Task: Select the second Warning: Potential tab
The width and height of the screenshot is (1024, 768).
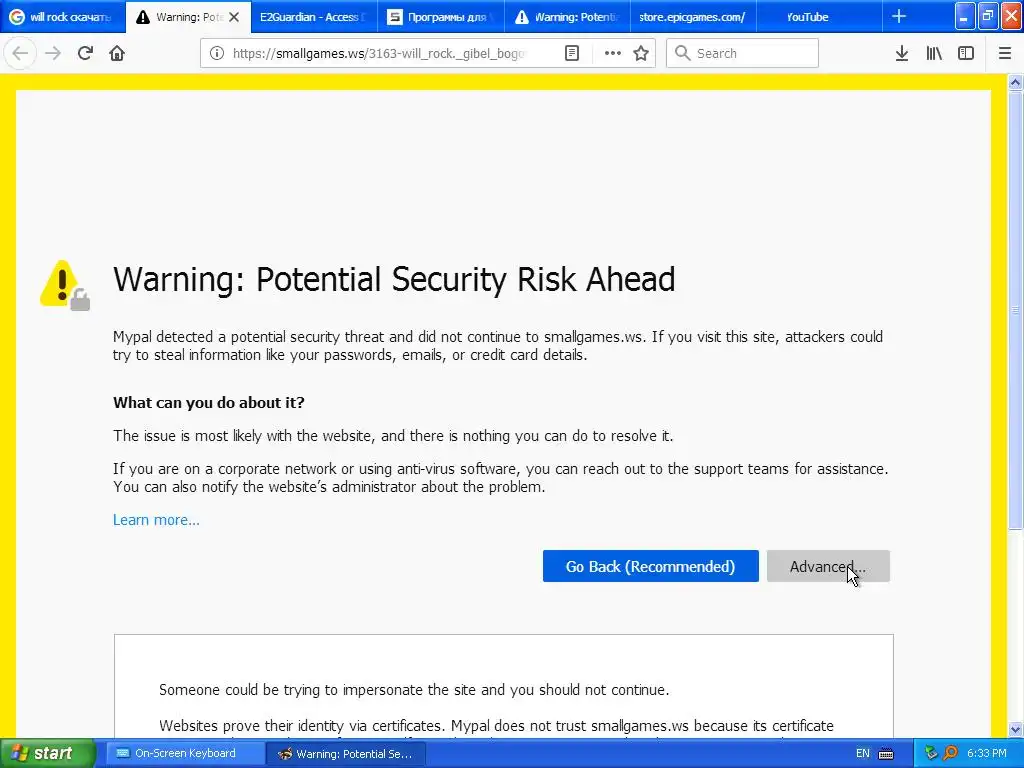Action: [x=567, y=17]
